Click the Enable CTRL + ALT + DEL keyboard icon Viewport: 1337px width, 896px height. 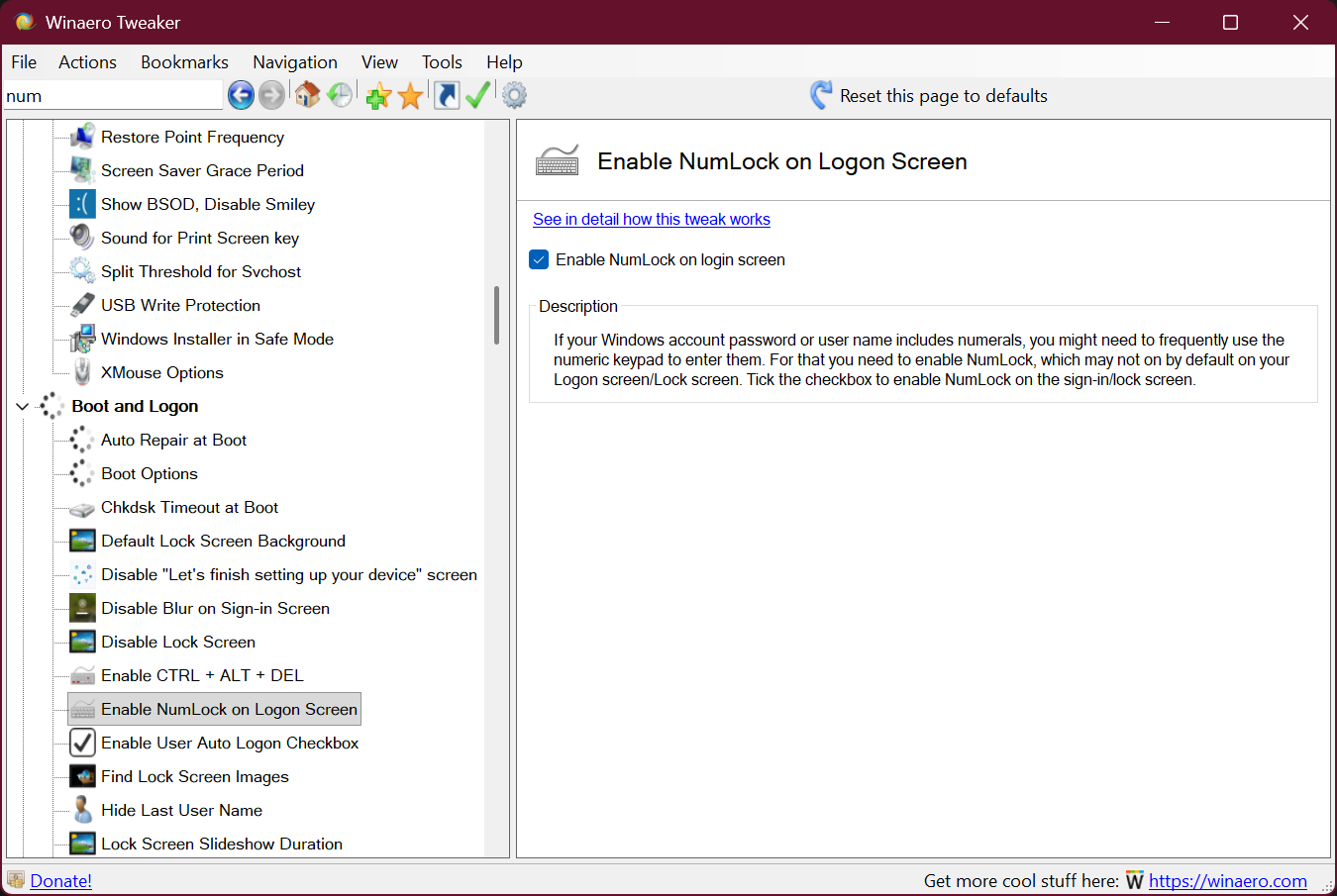(x=82, y=677)
